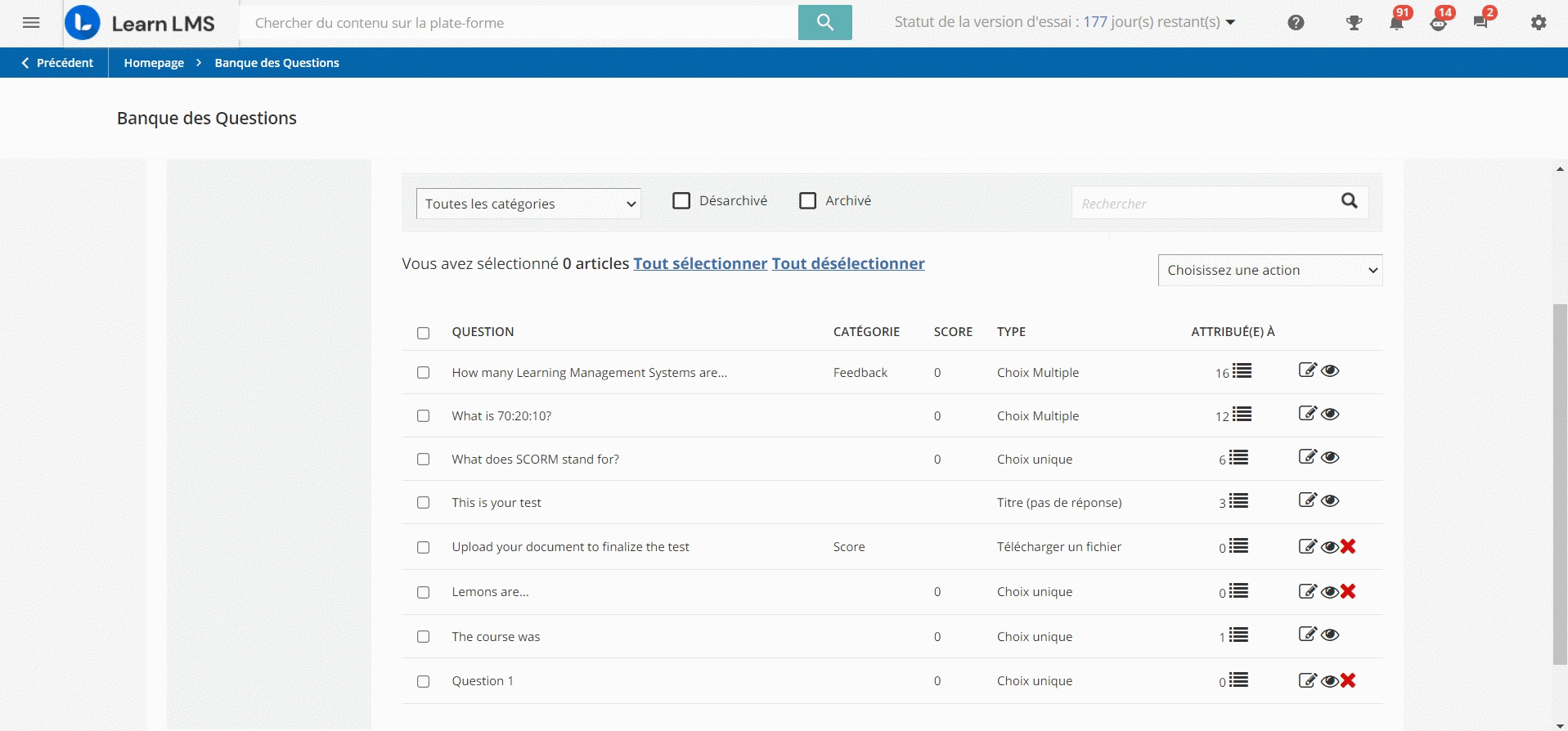
Task: Edit the 'Question 1' row
Action: coord(1307,680)
